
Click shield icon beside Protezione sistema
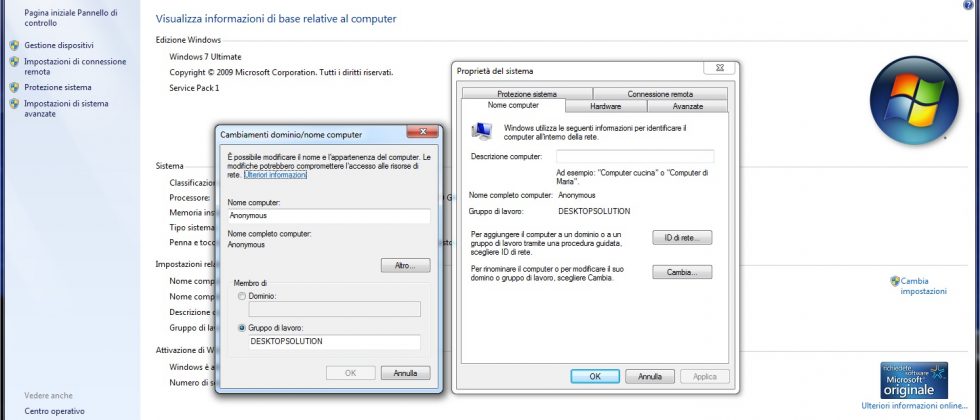pyautogui.click(x=14, y=88)
